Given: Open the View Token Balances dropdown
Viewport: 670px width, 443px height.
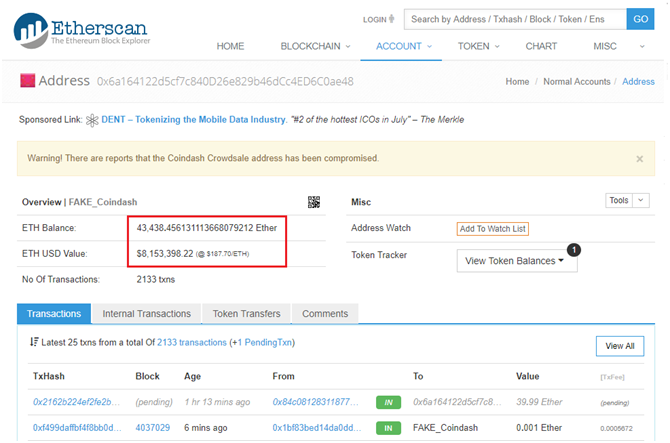Looking at the screenshot, I should tap(517, 261).
